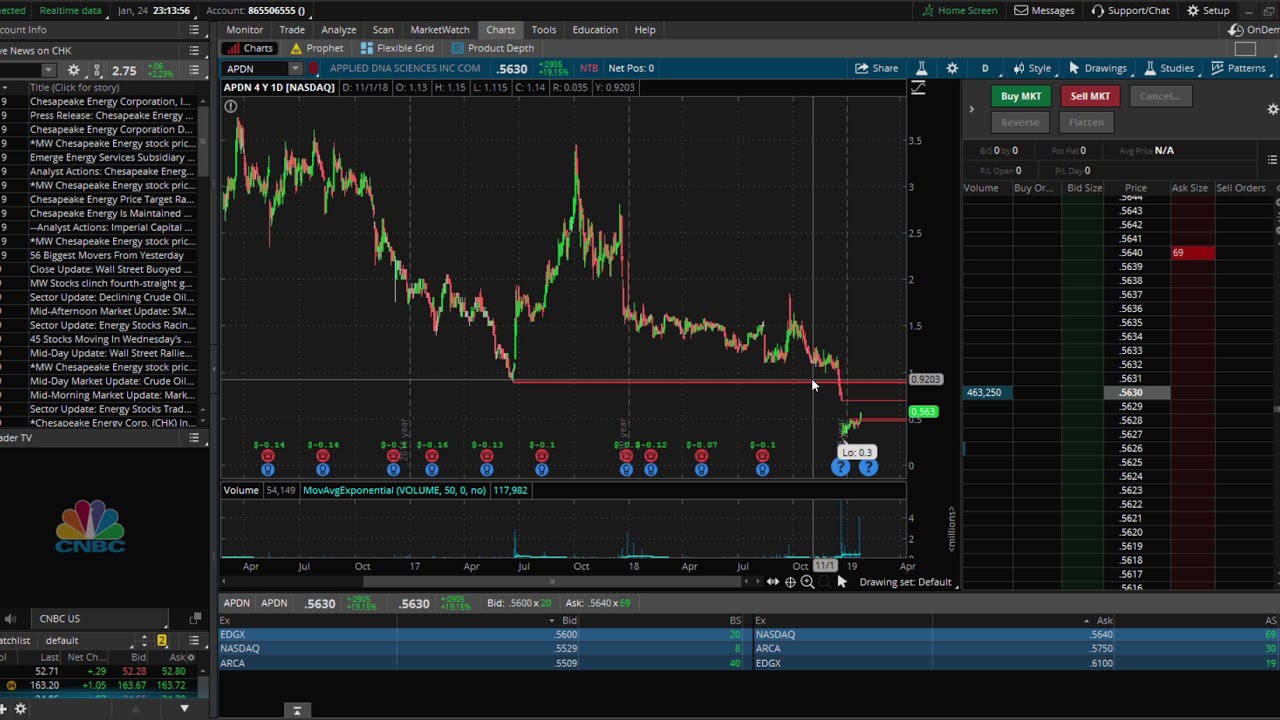Image resolution: width=1280 pixels, height=720 pixels.
Task: Click the chart drawing toggle icon top-right
Action: tap(918, 88)
